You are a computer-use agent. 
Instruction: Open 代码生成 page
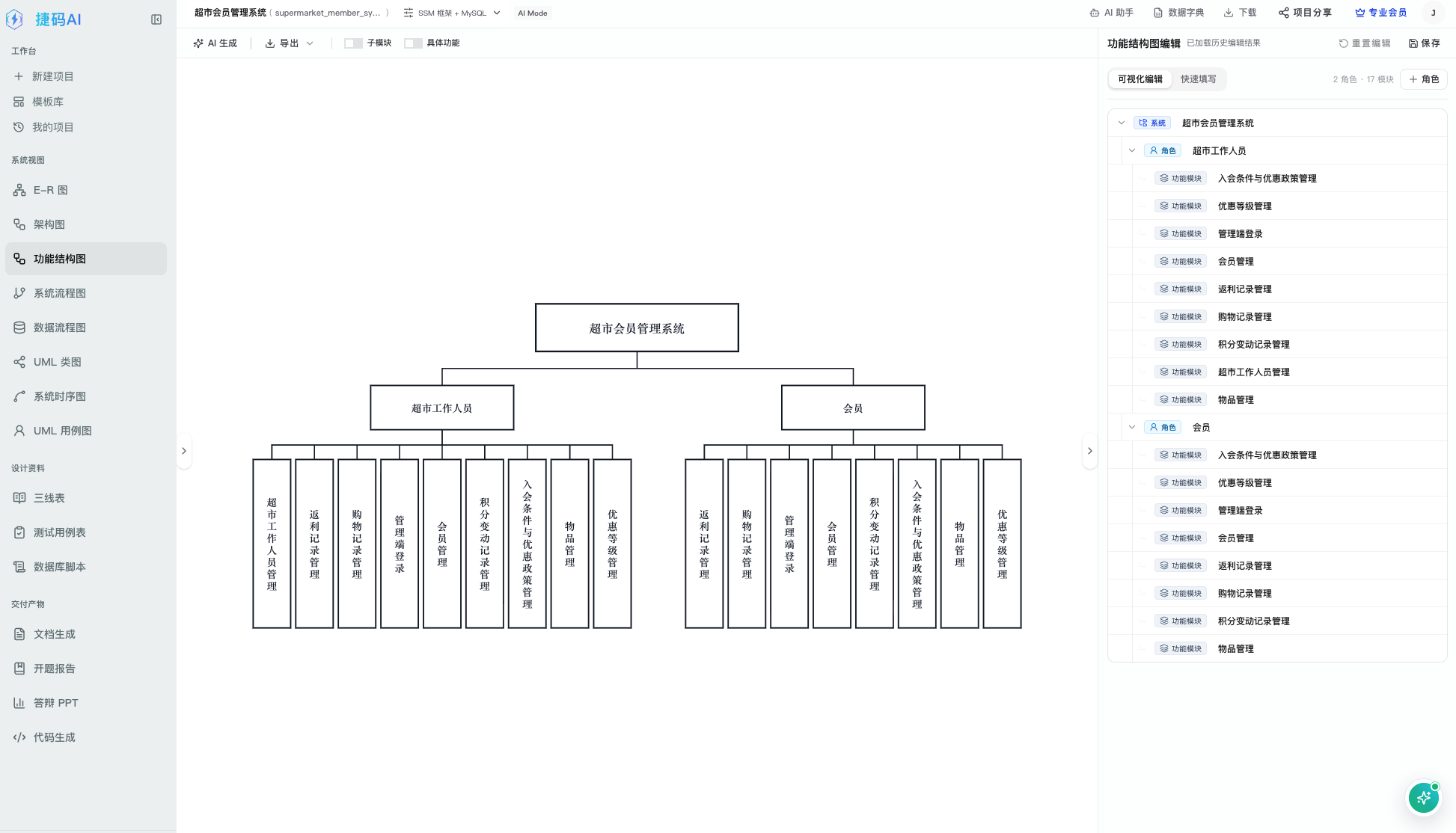tap(85, 737)
